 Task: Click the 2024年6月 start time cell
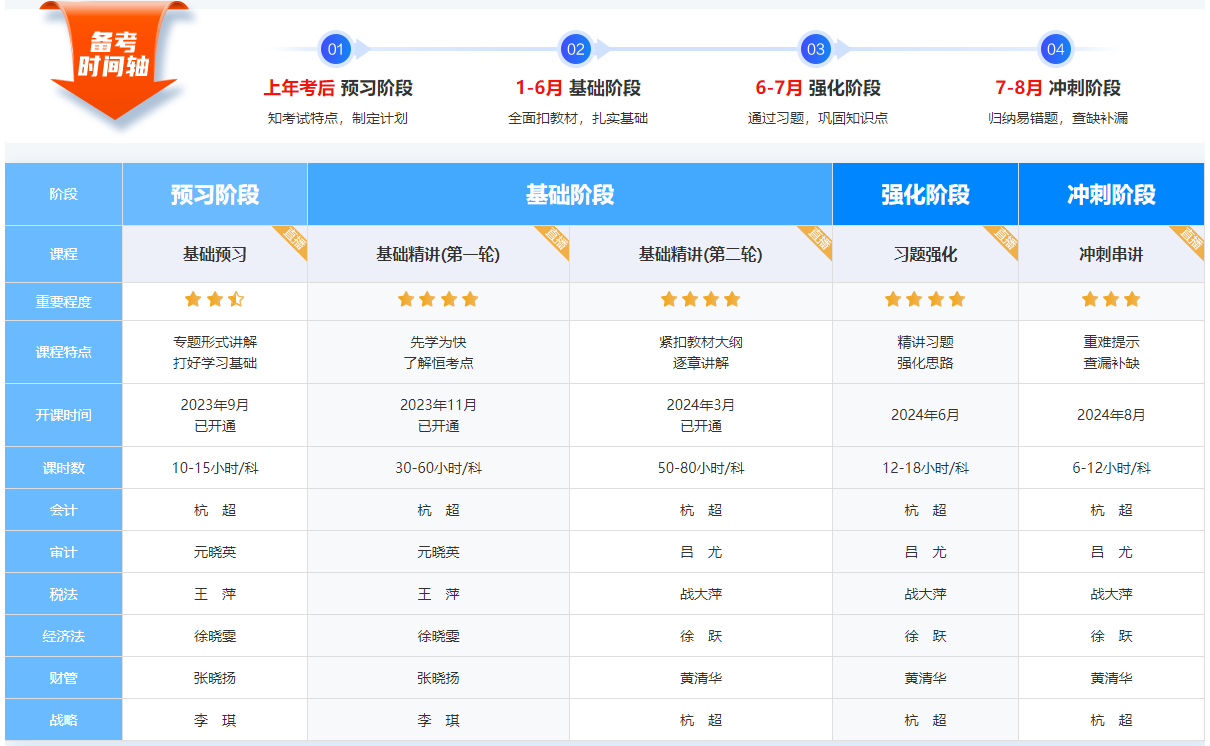(x=925, y=415)
